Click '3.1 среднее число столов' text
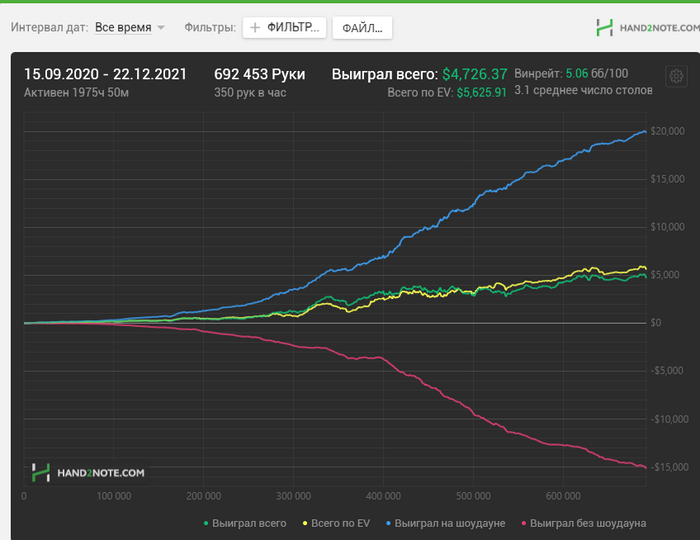The height and width of the screenshot is (540, 700). pos(583,90)
